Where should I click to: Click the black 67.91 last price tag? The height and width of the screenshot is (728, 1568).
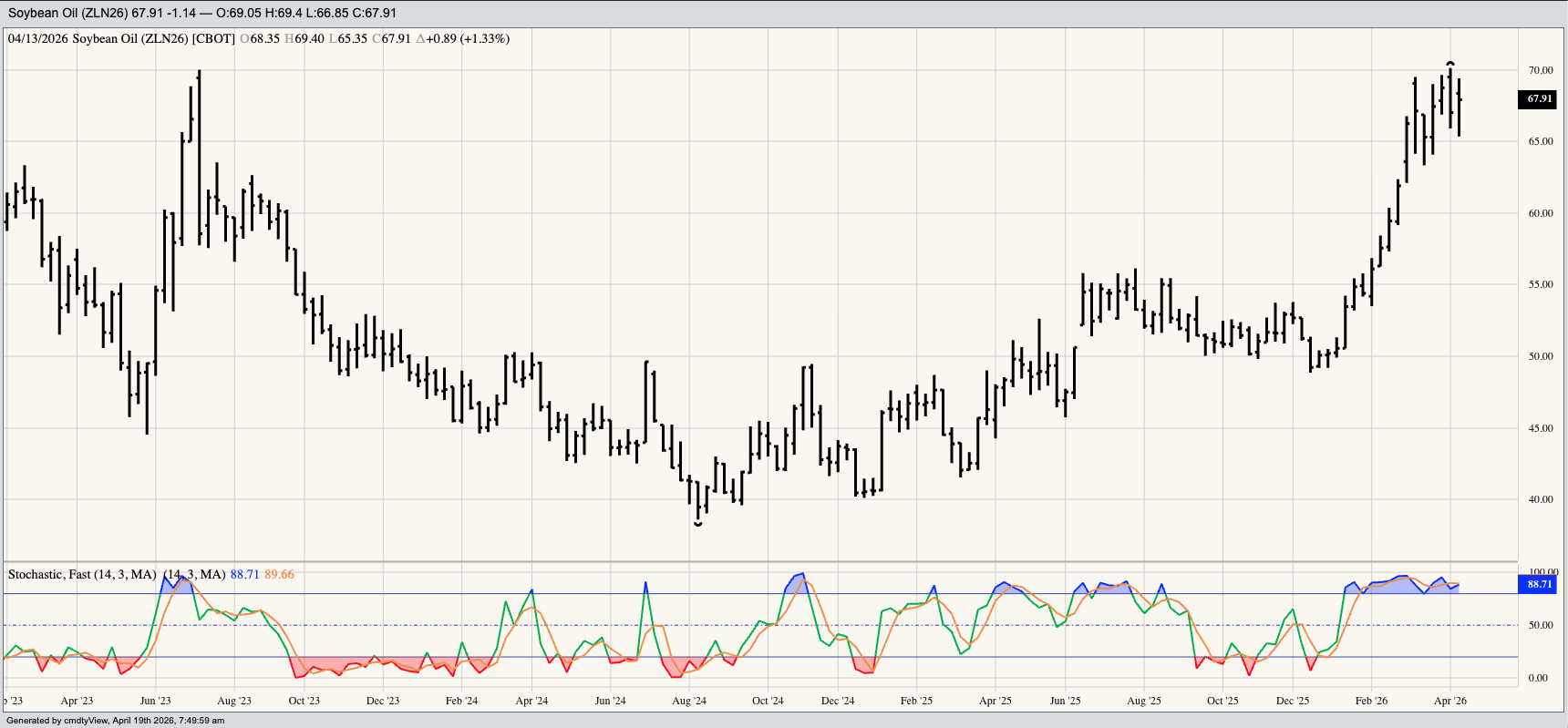point(1539,99)
